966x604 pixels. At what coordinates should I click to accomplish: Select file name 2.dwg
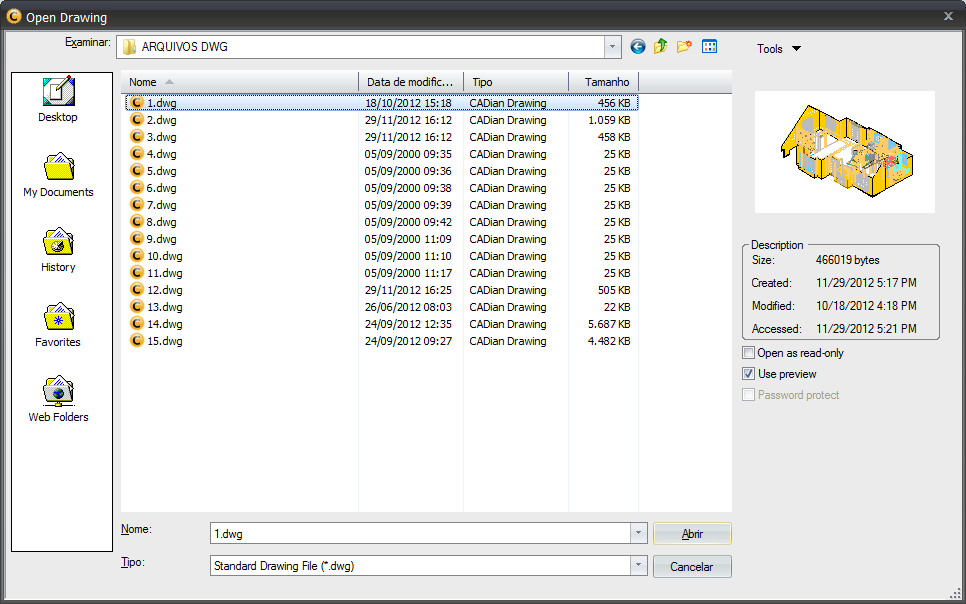pos(161,120)
